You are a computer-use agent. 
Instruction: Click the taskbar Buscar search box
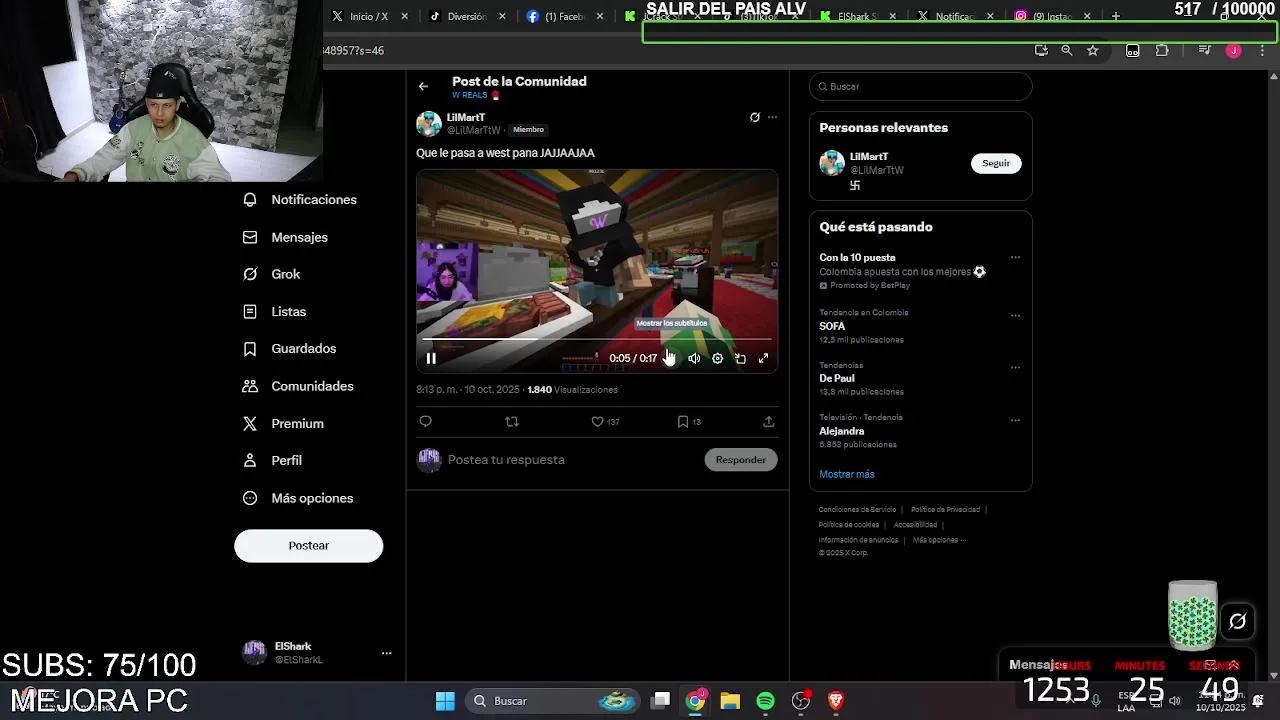[552, 701]
